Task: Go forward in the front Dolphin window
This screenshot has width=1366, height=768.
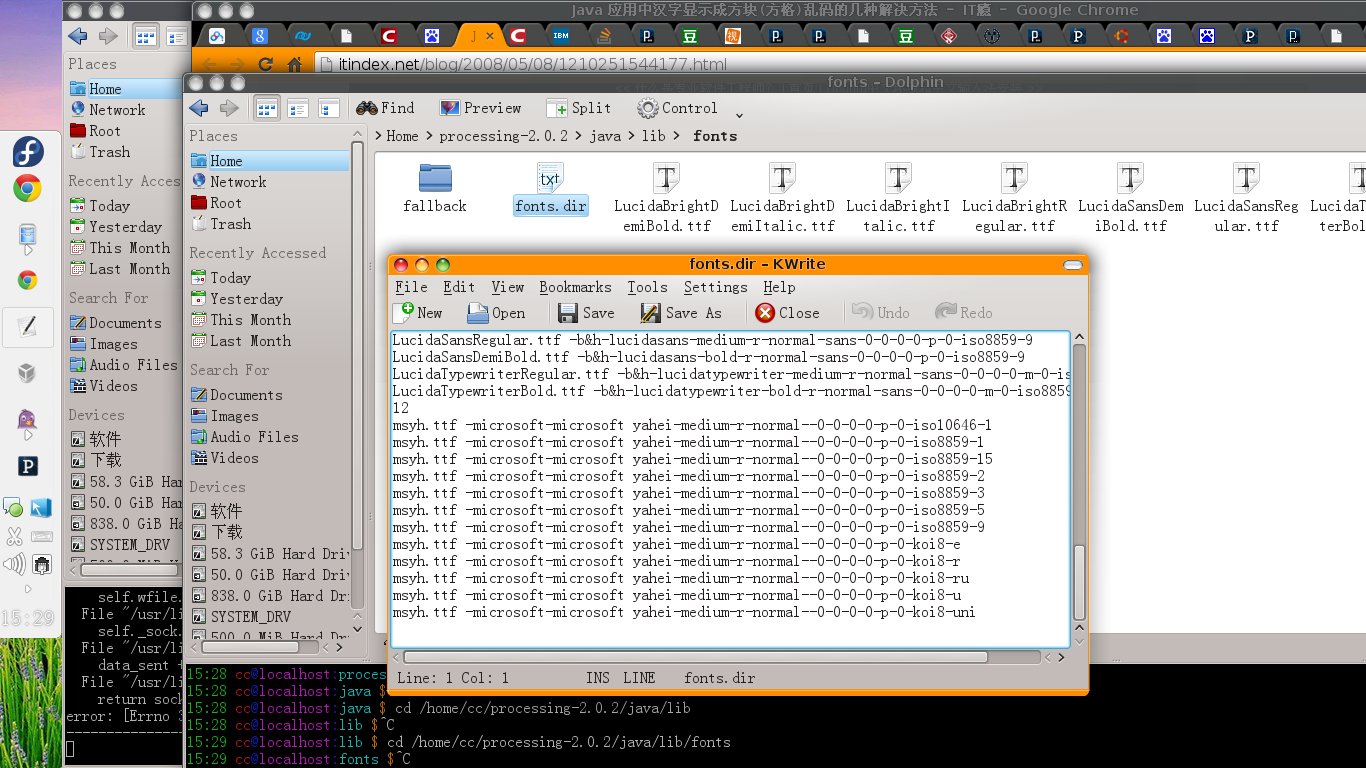Action: coord(230,108)
